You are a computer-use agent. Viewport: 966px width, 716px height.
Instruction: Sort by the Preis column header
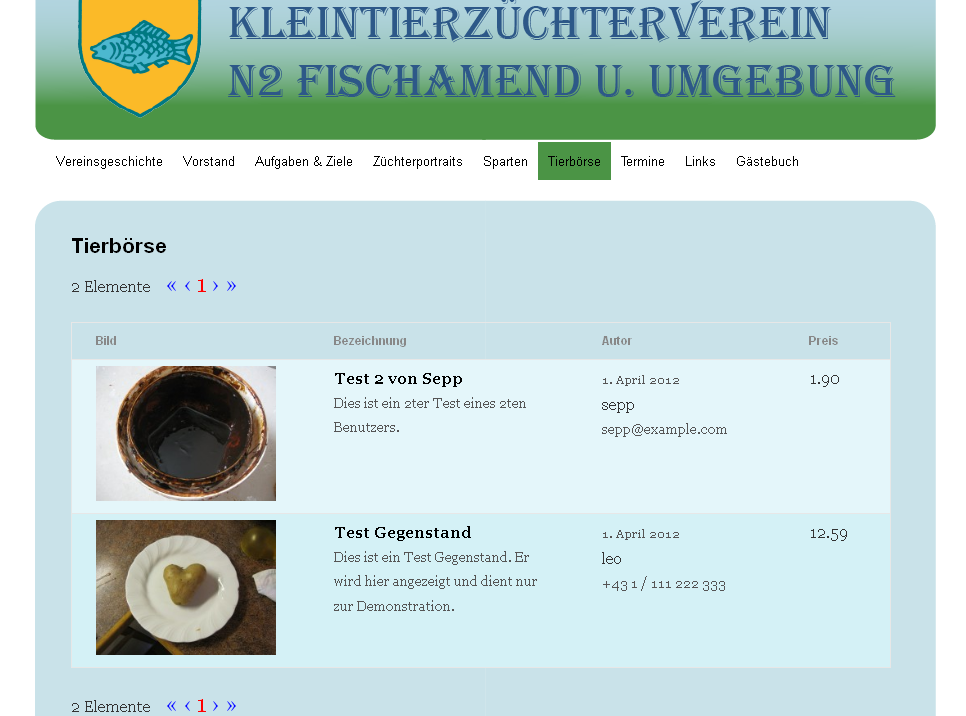click(822, 341)
